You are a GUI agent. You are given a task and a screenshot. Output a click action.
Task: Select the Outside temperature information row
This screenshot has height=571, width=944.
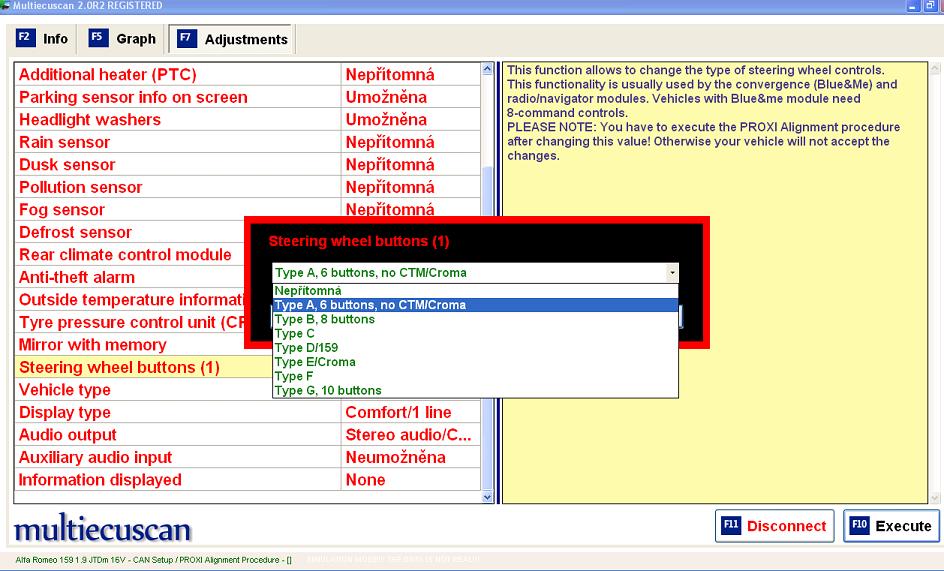(x=129, y=299)
